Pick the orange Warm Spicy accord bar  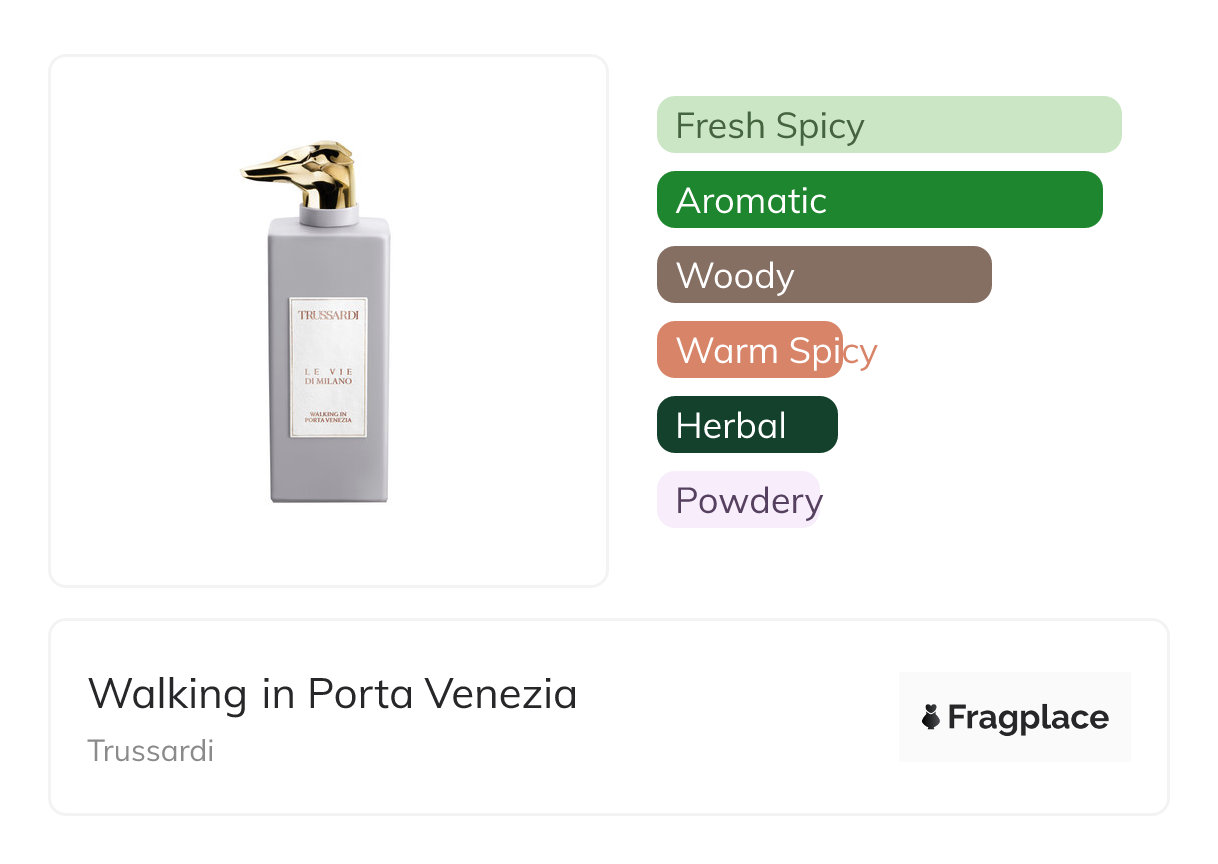749,350
